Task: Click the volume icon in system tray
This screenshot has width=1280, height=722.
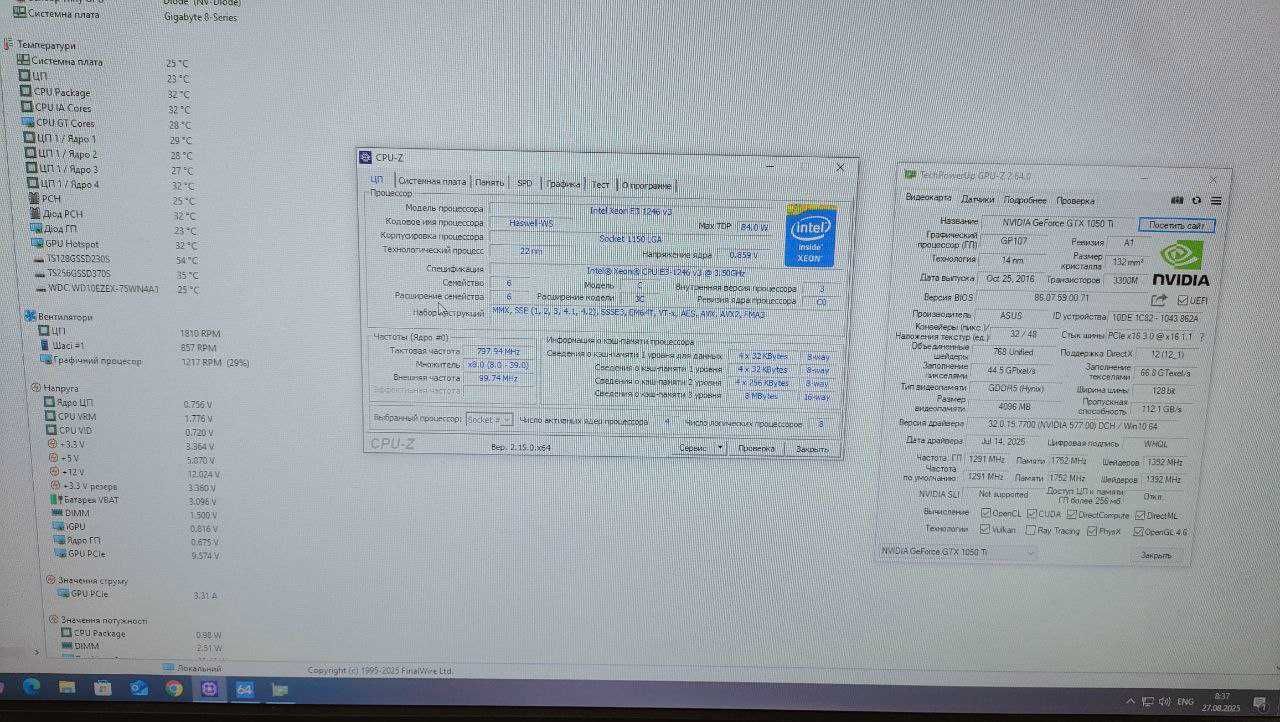Action: 1163,701
